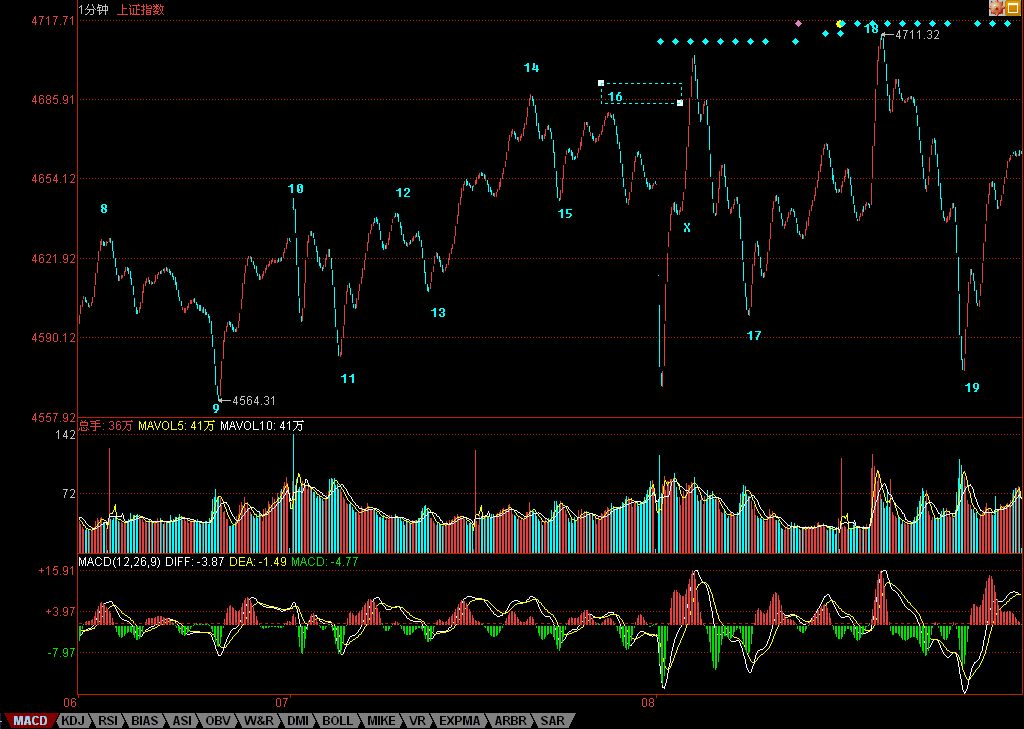
Task: Click the pink diamond info marker
Action: tap(798, 22)
